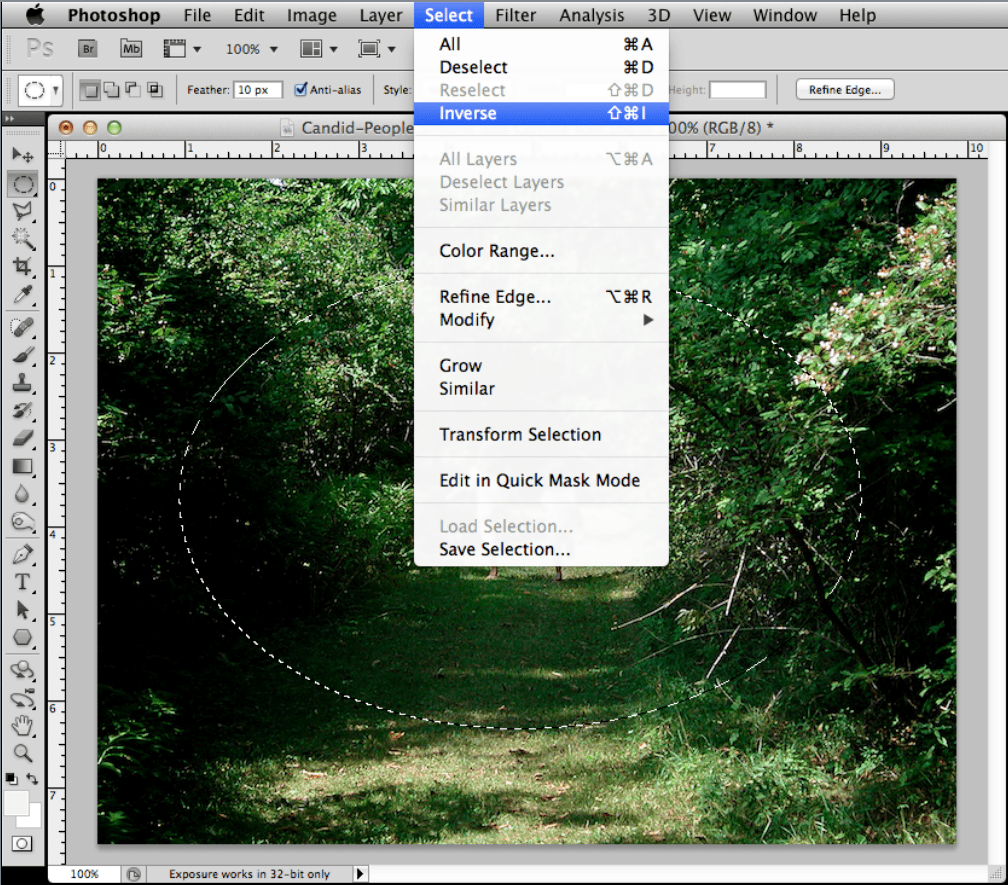1008x885 pixels.
Task: Click Color Range... menu item
Action: click(497, 251)
